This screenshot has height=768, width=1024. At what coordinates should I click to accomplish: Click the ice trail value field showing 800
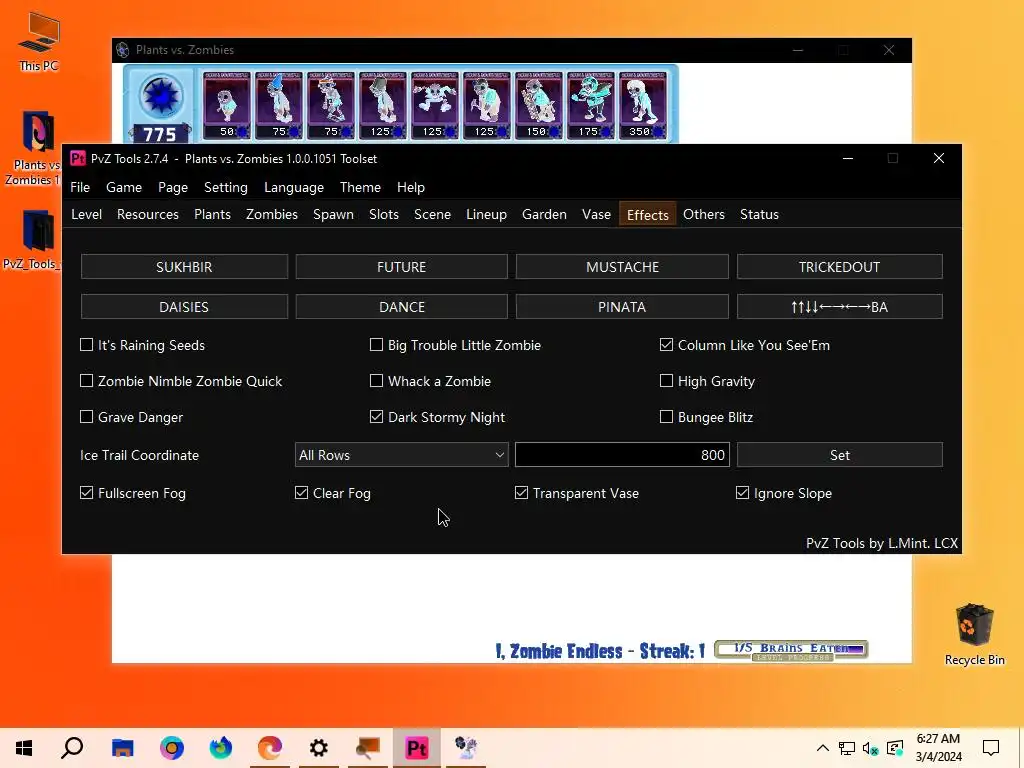point(622,455)
